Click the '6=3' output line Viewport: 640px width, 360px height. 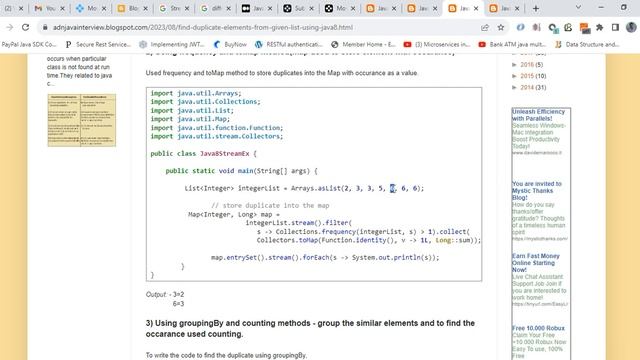coord(178,304)
